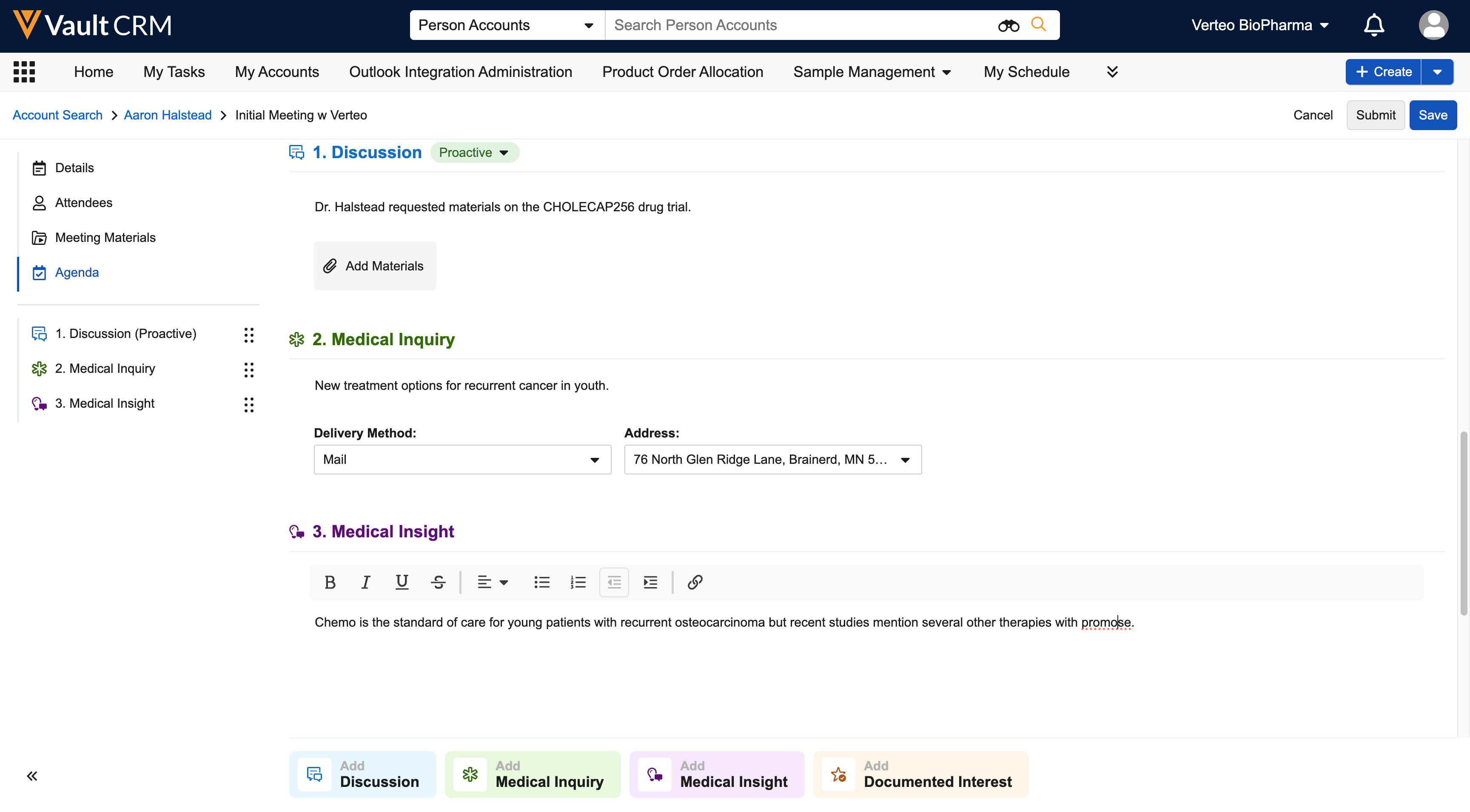Expand the text alignment dropdown
The height and width of the screenshot is (812, 1470).
click(x=493, y=582)
